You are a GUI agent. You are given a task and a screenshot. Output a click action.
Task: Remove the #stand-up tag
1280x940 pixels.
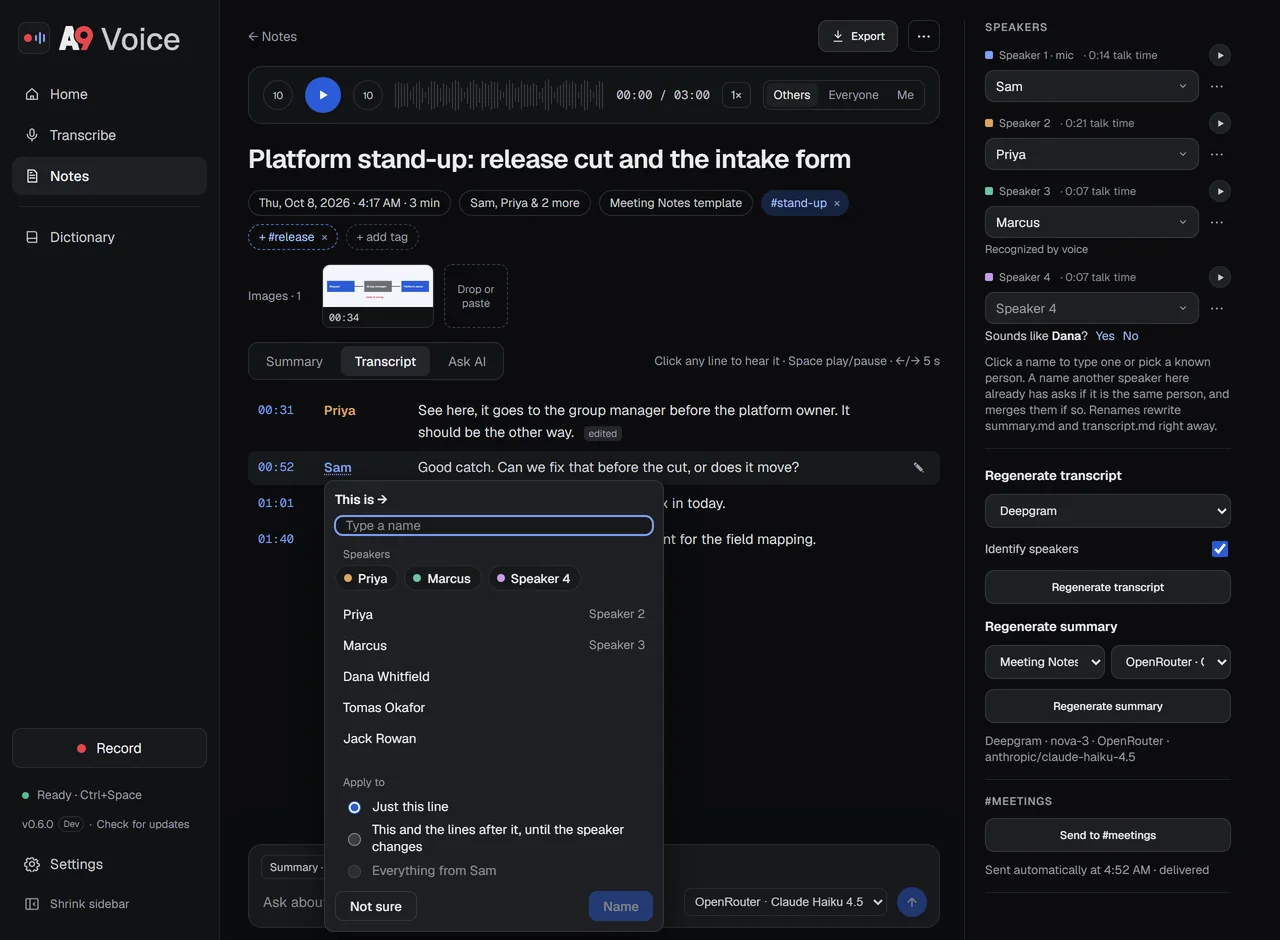837,203
